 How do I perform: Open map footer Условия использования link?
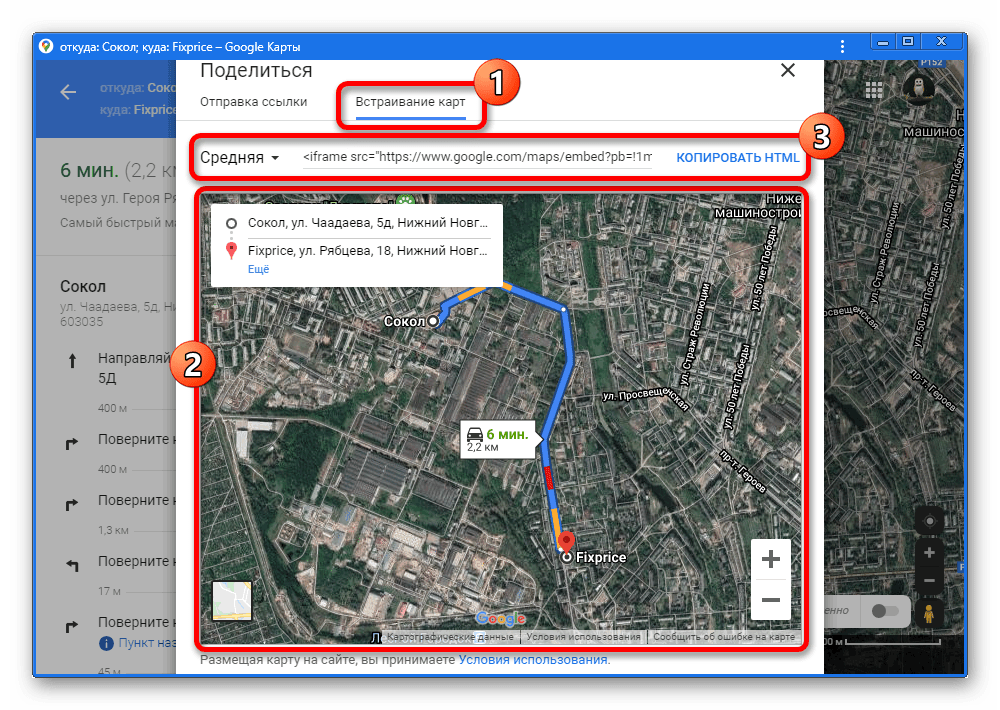tap(583, 637)
